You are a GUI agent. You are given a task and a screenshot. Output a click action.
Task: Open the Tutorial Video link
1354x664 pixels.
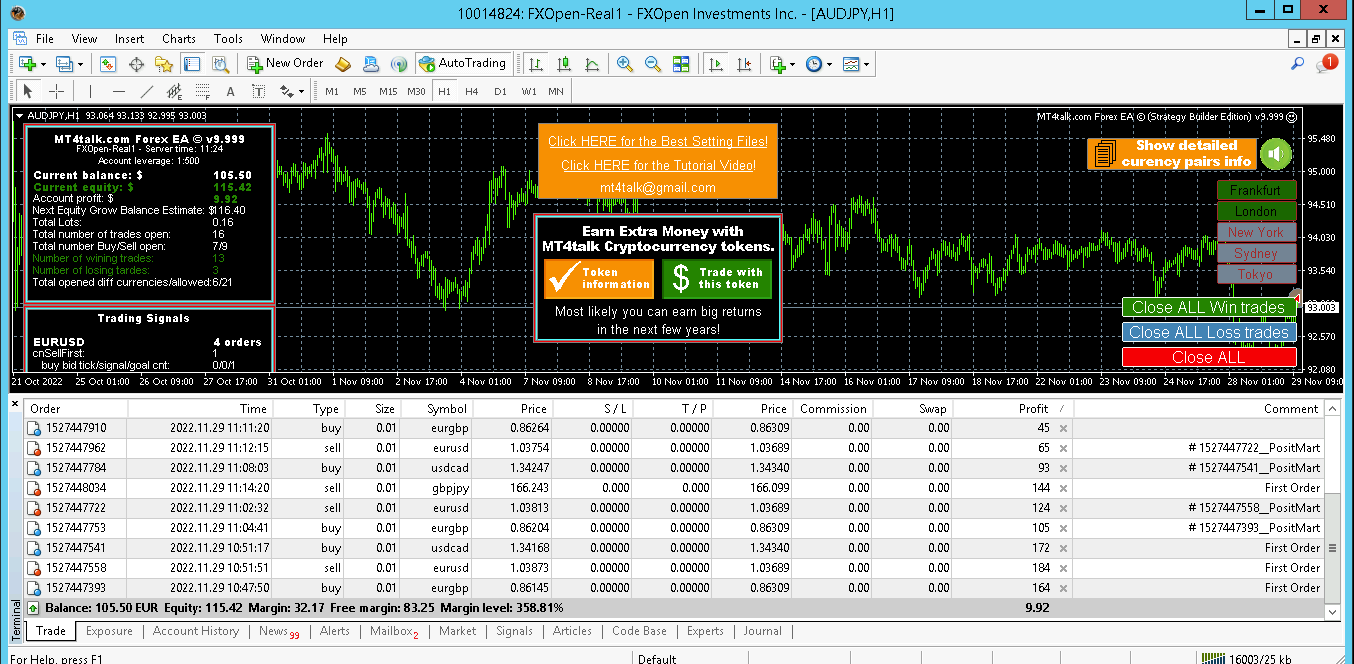pos(658,165)
